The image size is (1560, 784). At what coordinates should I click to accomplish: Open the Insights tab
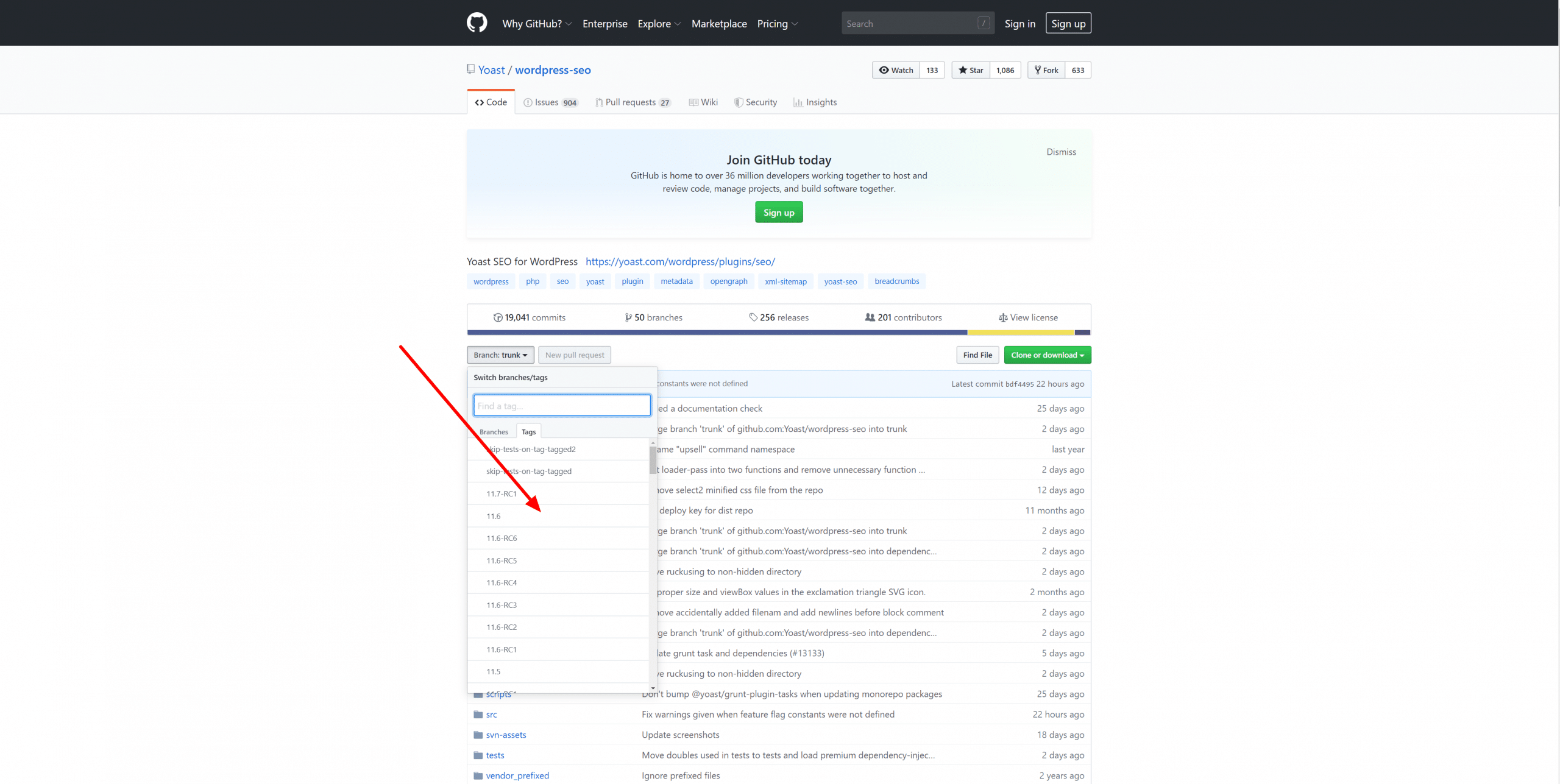tap(815, 102)
